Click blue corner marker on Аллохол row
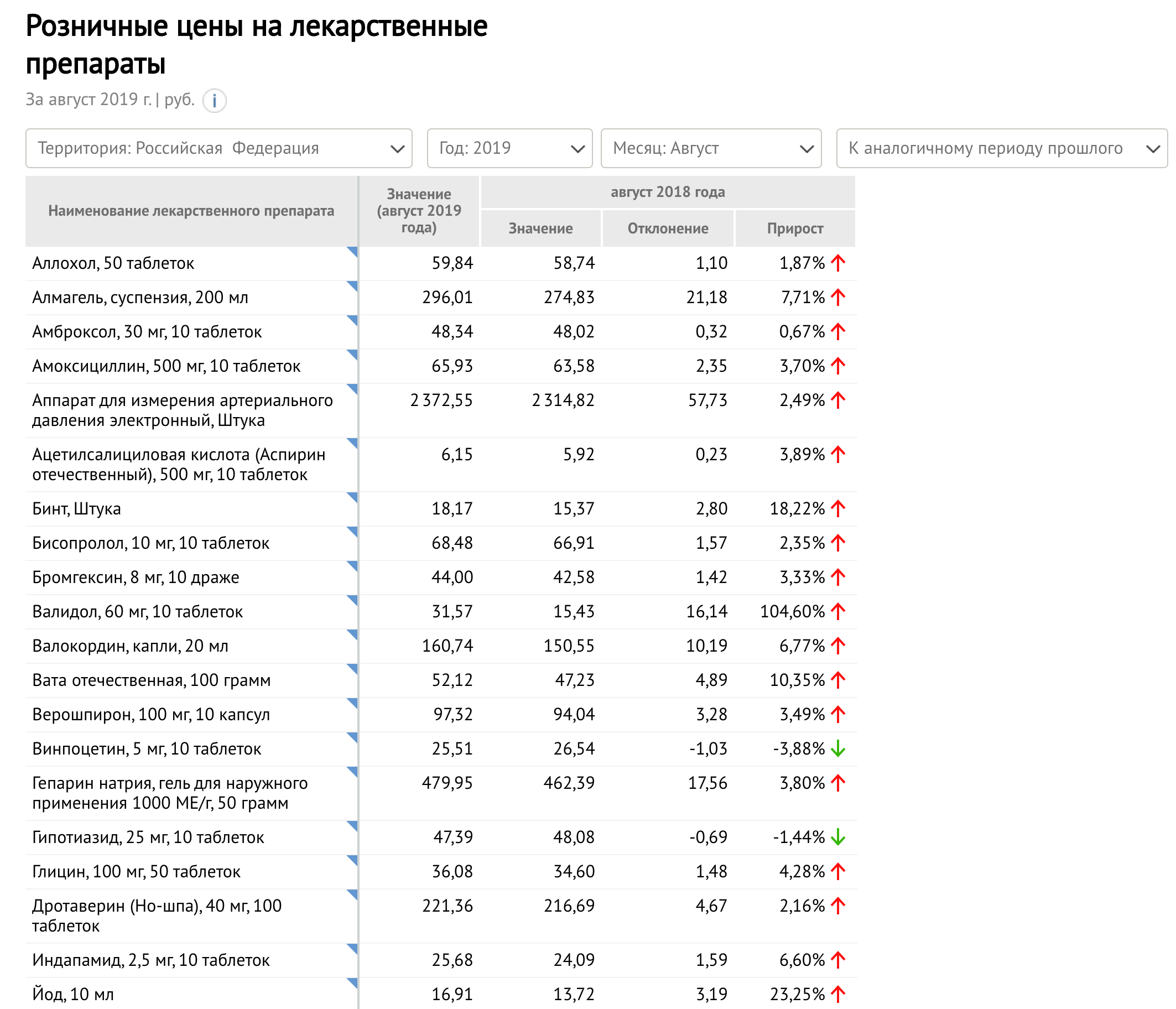Screen dimensions: 1176x1009 tap(353, 251)
